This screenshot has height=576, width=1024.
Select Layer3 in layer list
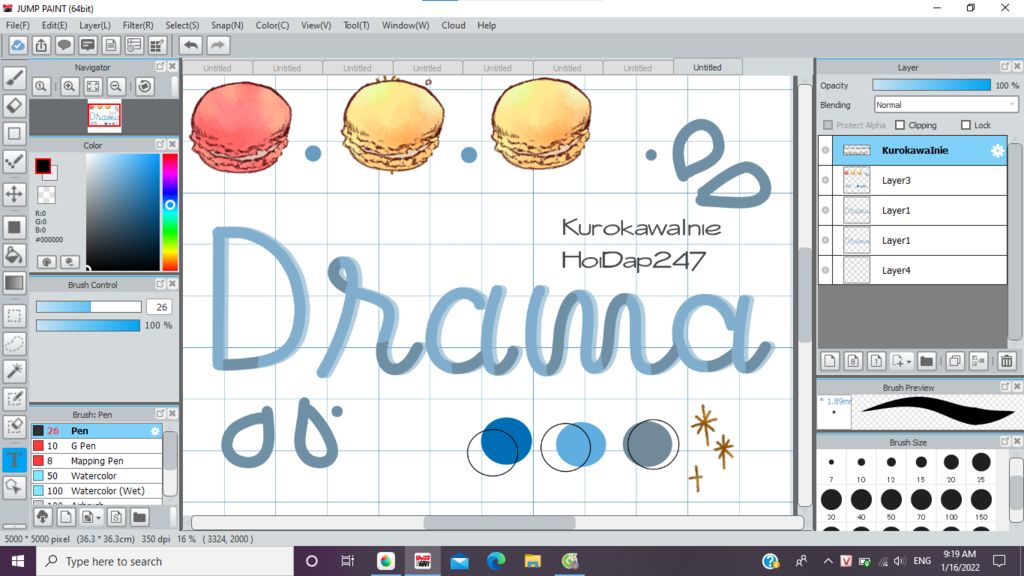coord(913,180)
